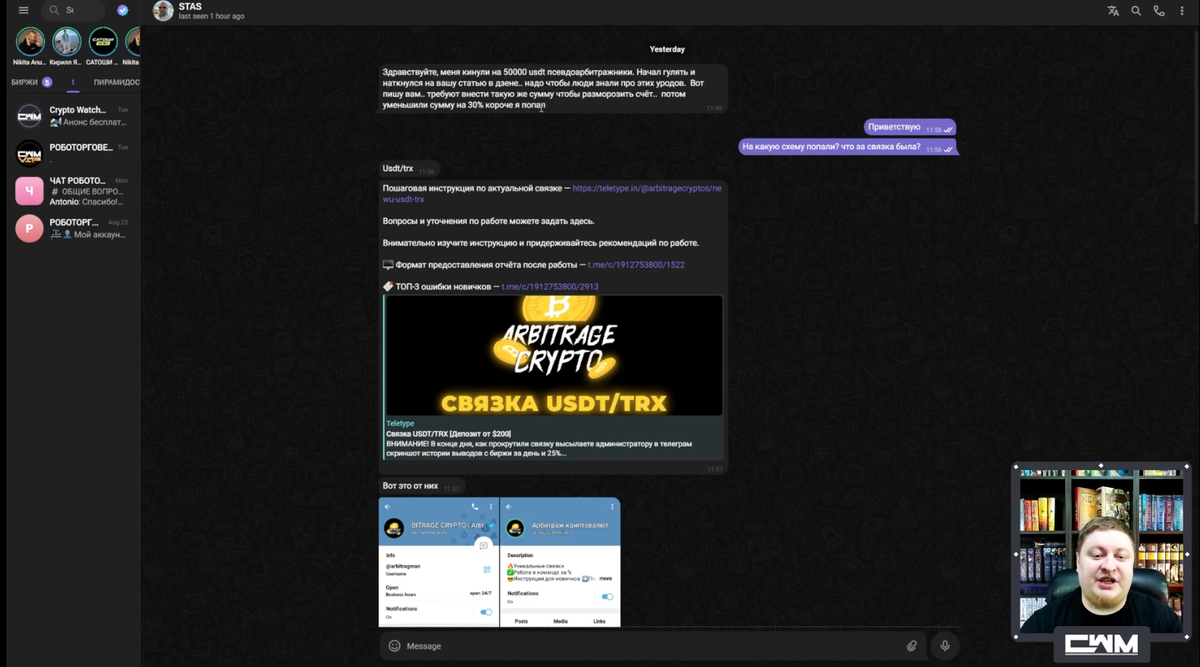Open the hamburger main menu

point(23,10)
